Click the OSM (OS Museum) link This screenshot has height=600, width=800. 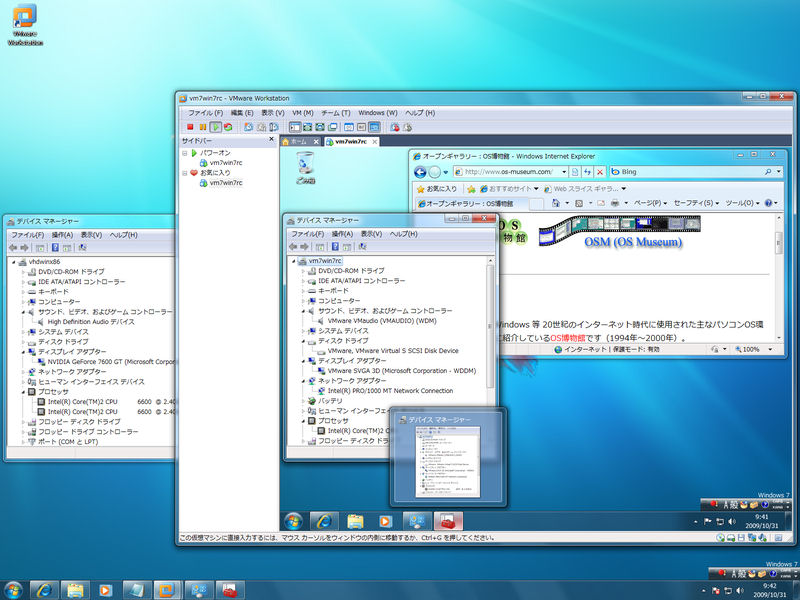click(633, 242)
